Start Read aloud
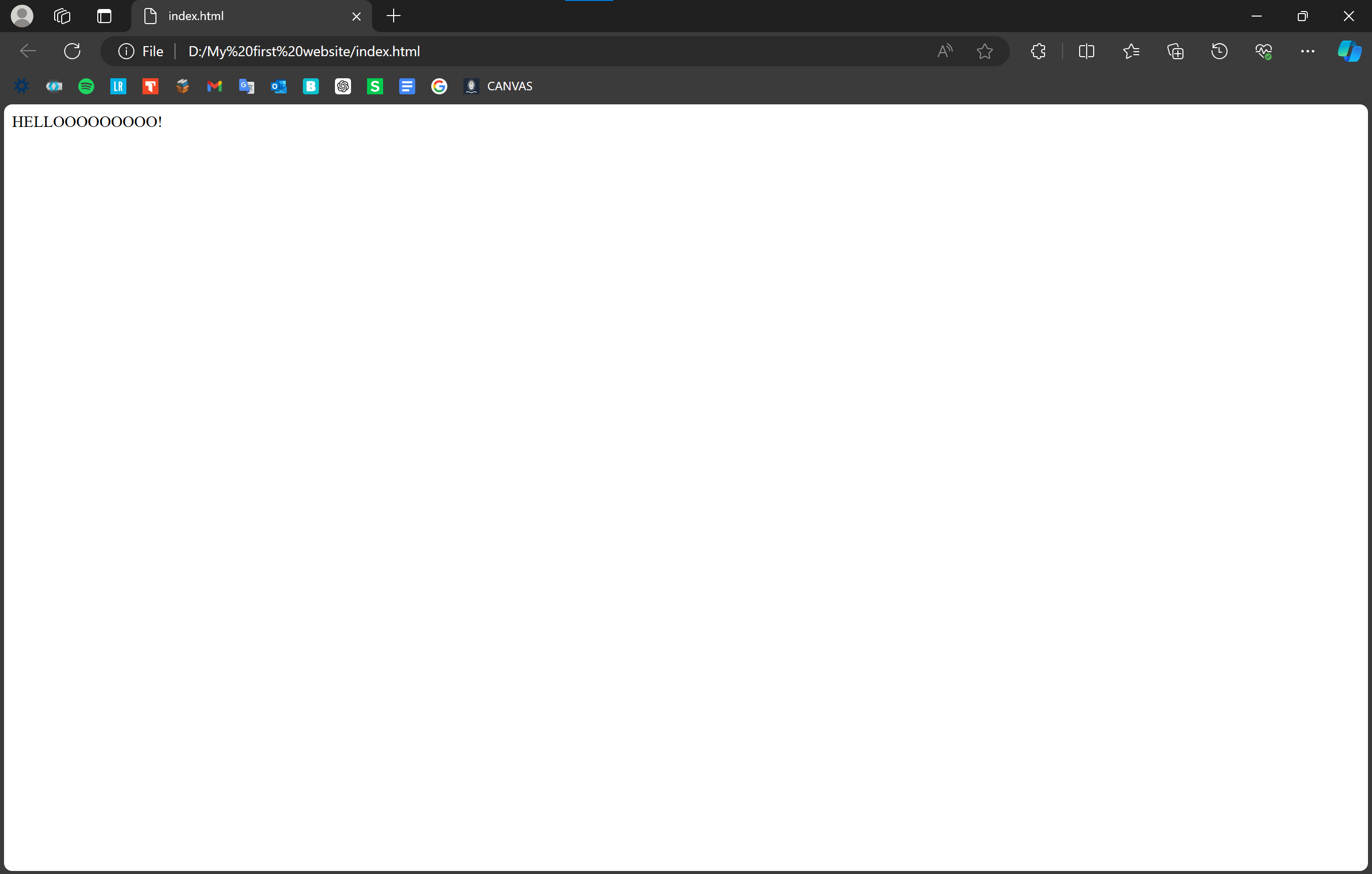Screen dimensions: 1372x874 944,51
